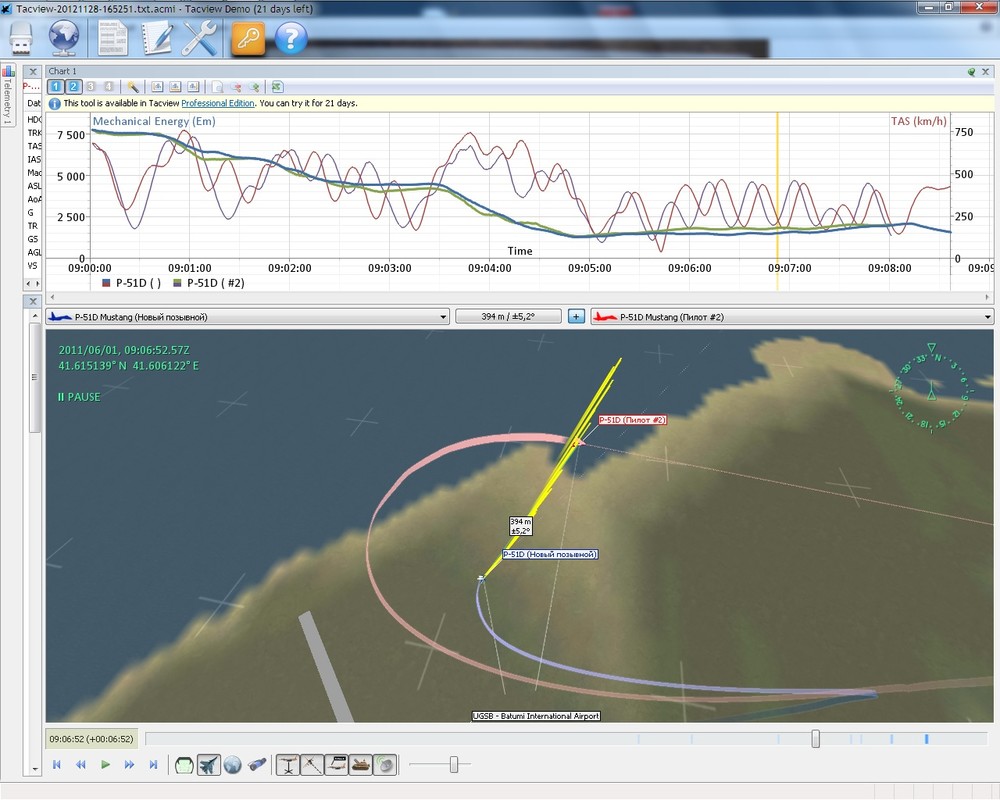Viewport: 1000px width, 800px height.
Task: Click the third chart layout icon
Action: tap(193, 87)
